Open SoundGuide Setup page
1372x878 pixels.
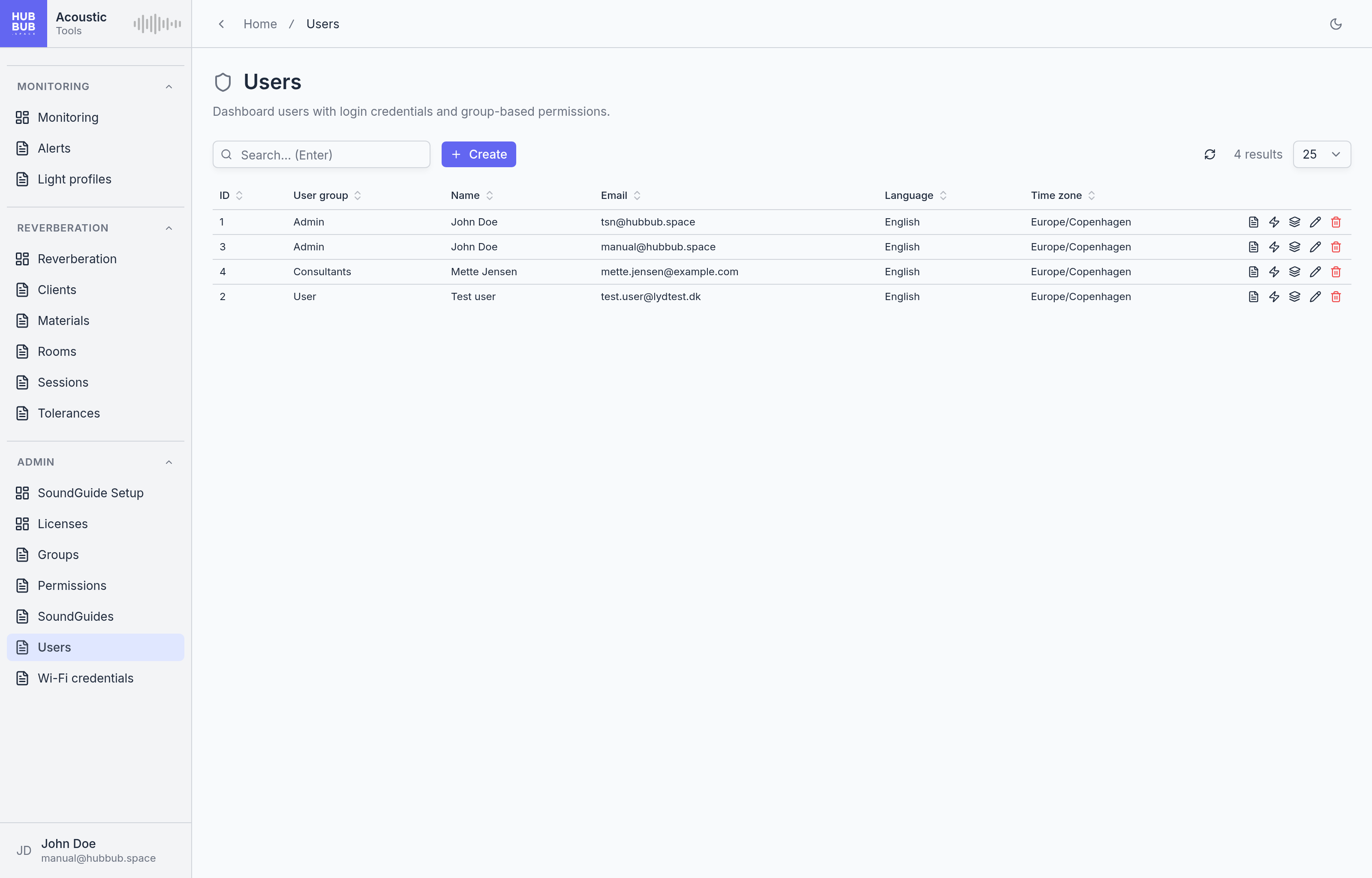click(x=95, y=493)
